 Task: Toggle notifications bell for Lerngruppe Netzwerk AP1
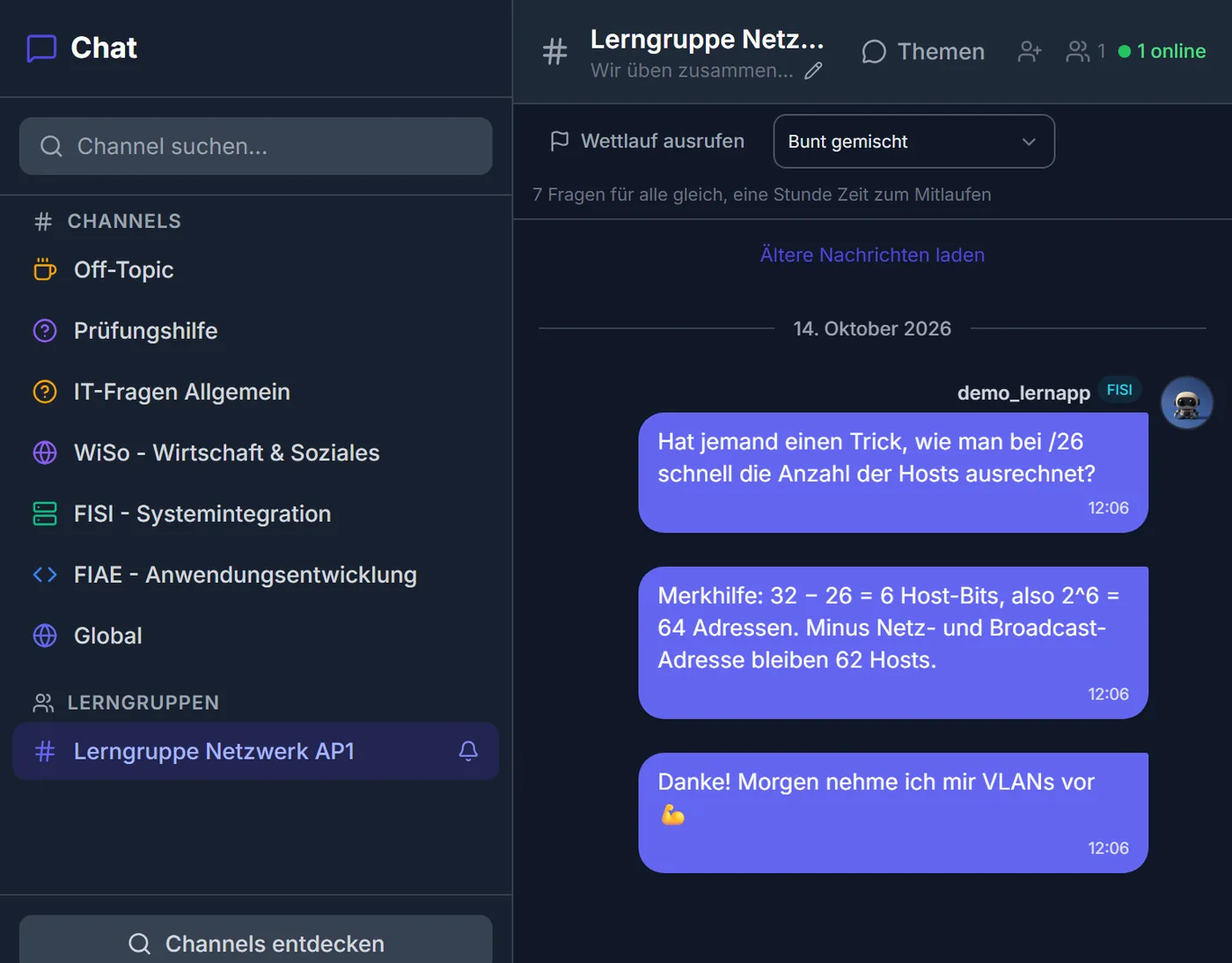tap(468, 751)
